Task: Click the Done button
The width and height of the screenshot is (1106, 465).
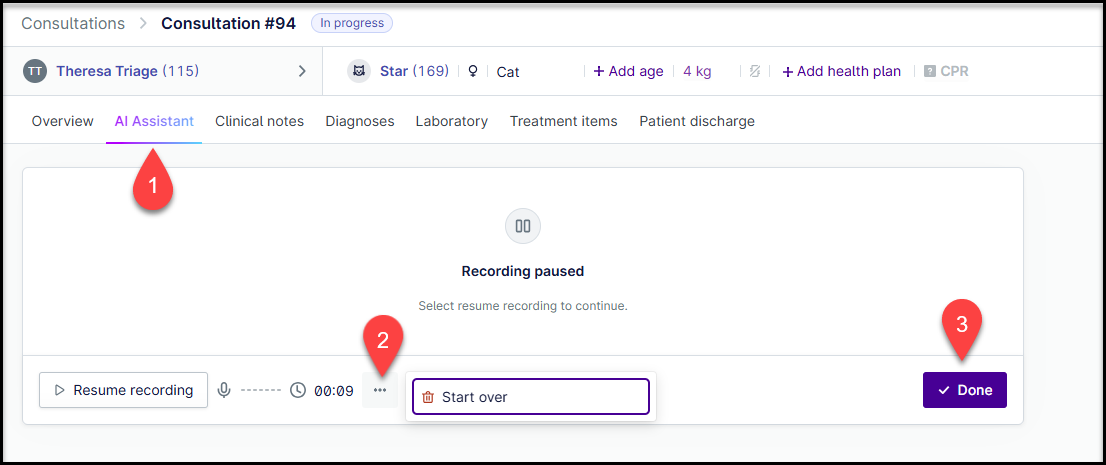Action: 964,390
